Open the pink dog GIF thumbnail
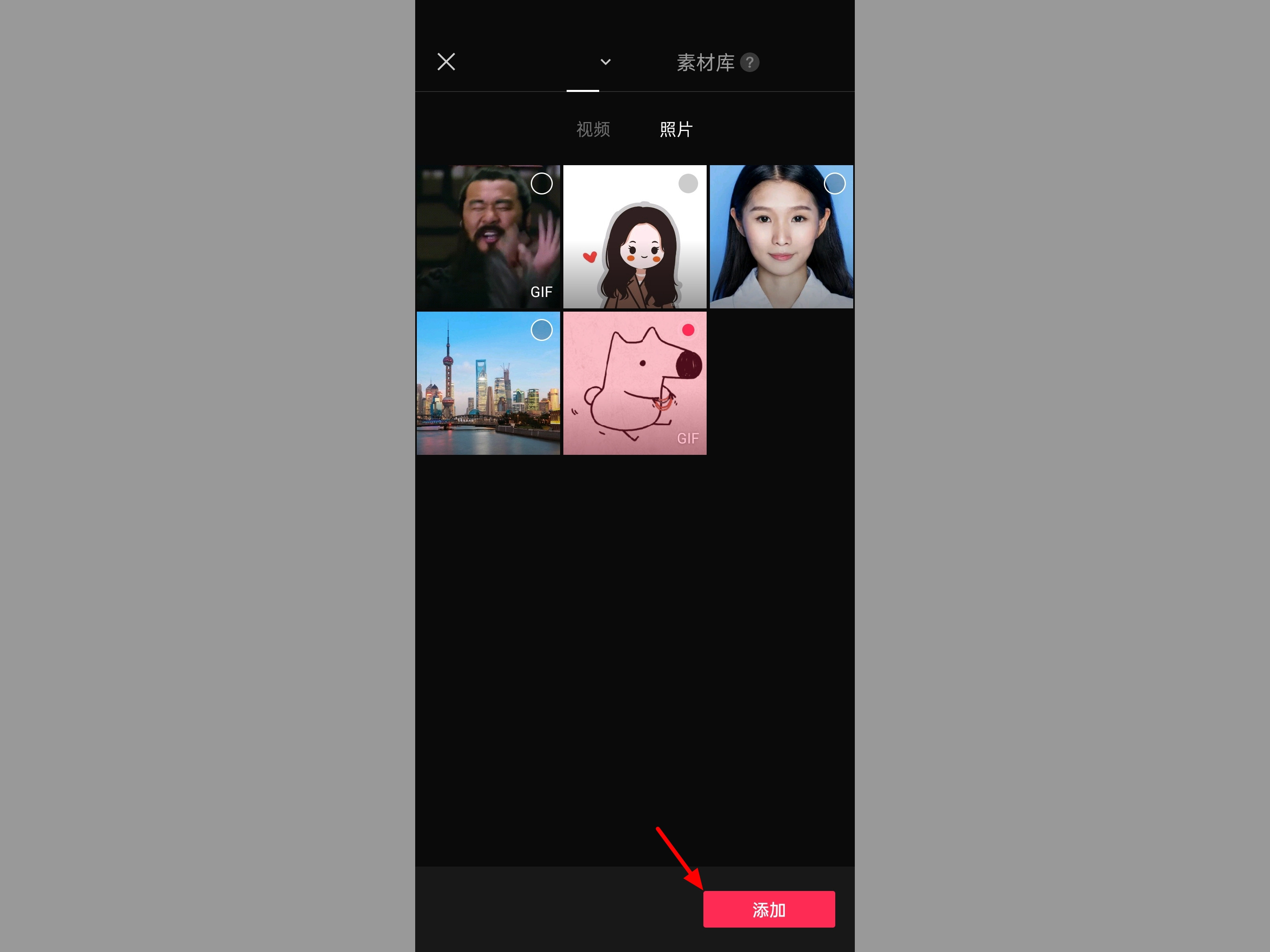The height and width of the screenshot is (952, 1270). click(x=635, y=383)
